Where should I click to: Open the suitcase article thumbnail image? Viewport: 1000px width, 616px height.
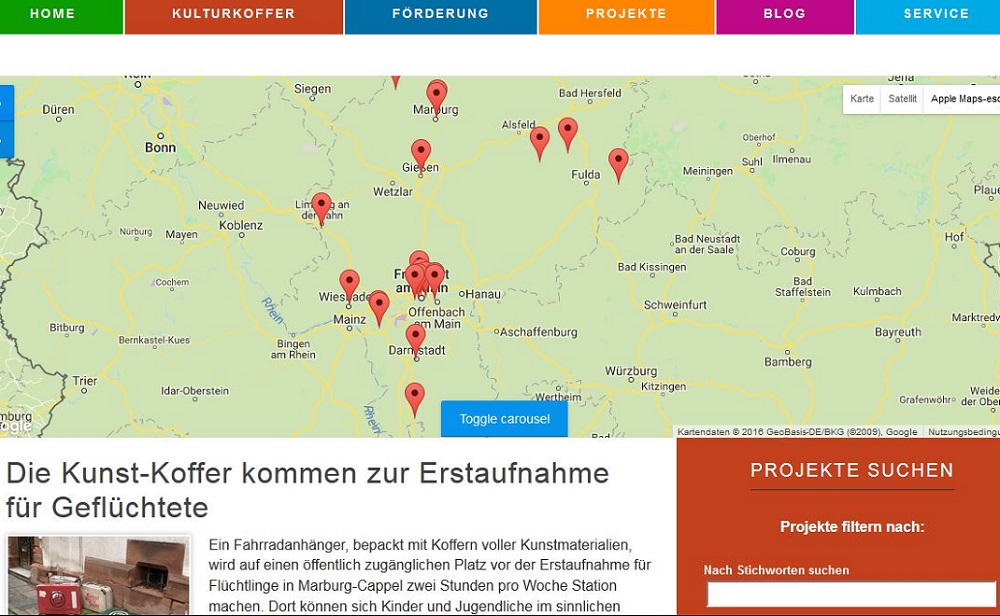point(98,576)
